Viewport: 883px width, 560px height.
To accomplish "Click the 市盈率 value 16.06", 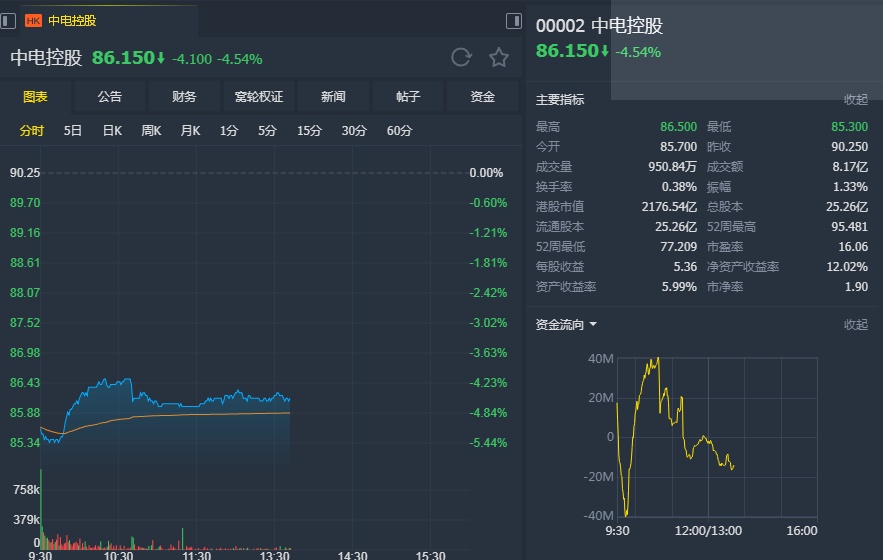I will tap(853, 247).
